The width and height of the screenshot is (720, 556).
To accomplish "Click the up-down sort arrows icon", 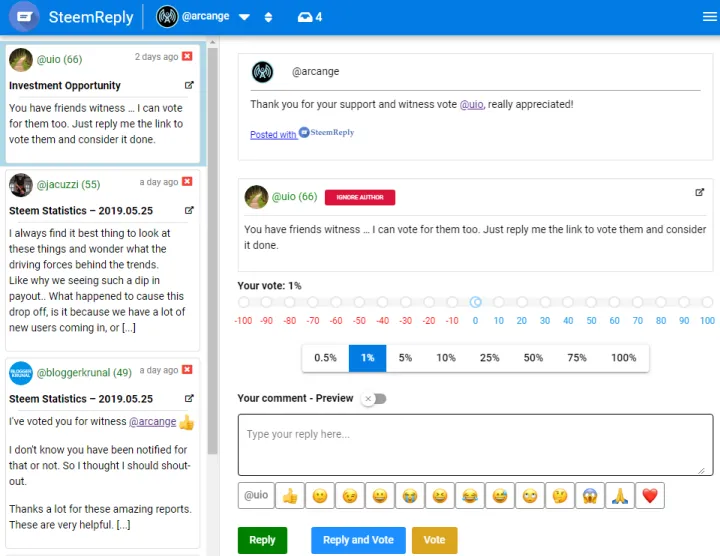I will tap(269, 17).
